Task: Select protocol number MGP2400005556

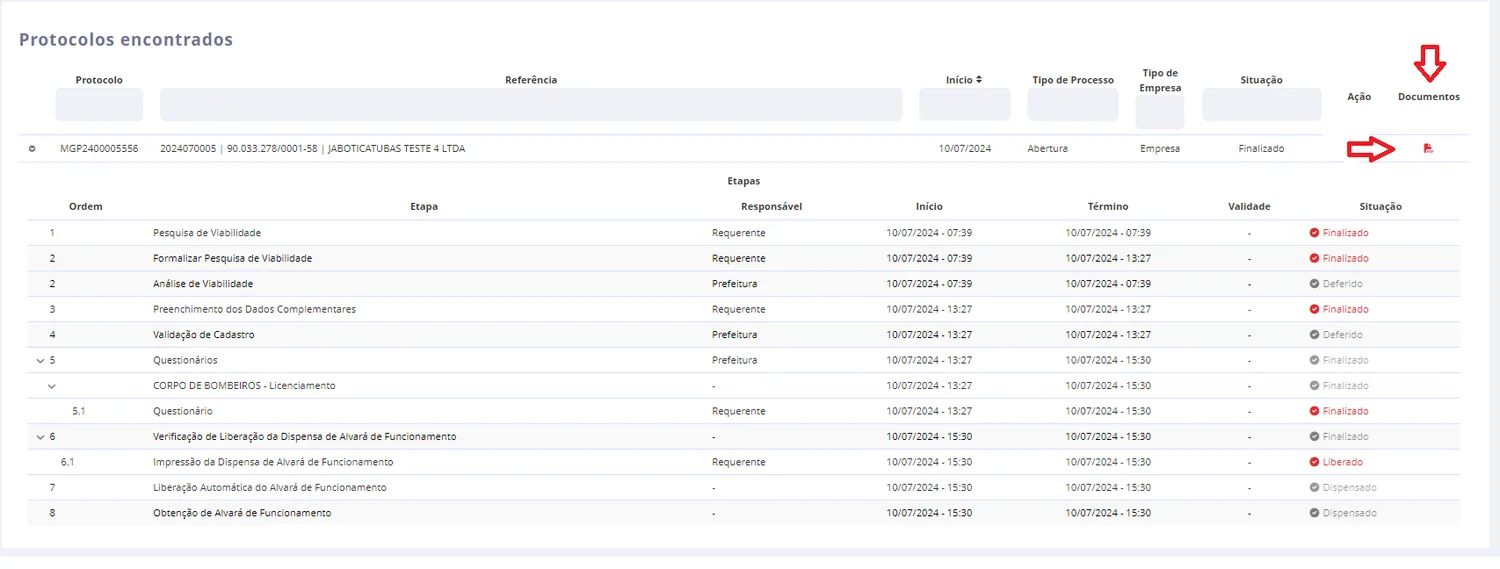Action: pos(99,149)
